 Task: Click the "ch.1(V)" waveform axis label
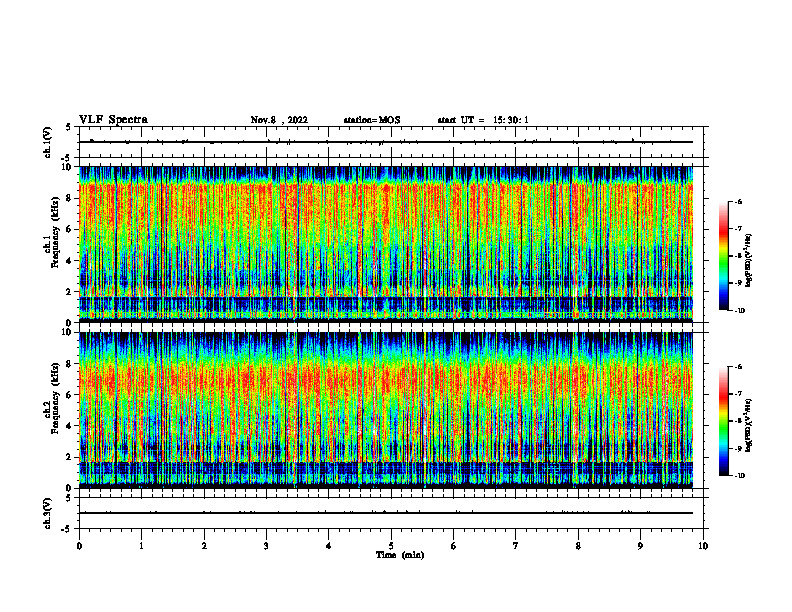(x=48, y=142)
